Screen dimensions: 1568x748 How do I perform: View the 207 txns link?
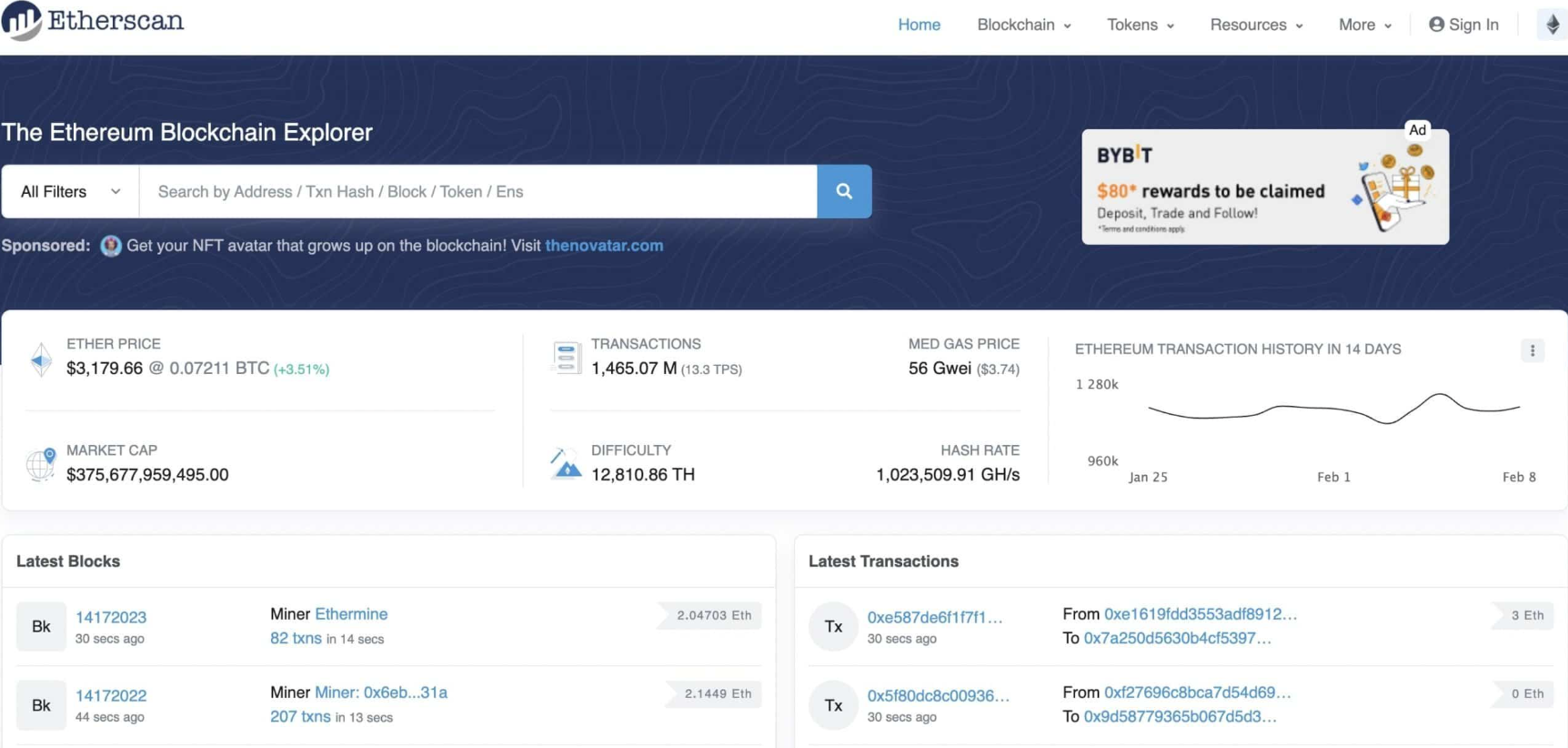pos(300,716)
